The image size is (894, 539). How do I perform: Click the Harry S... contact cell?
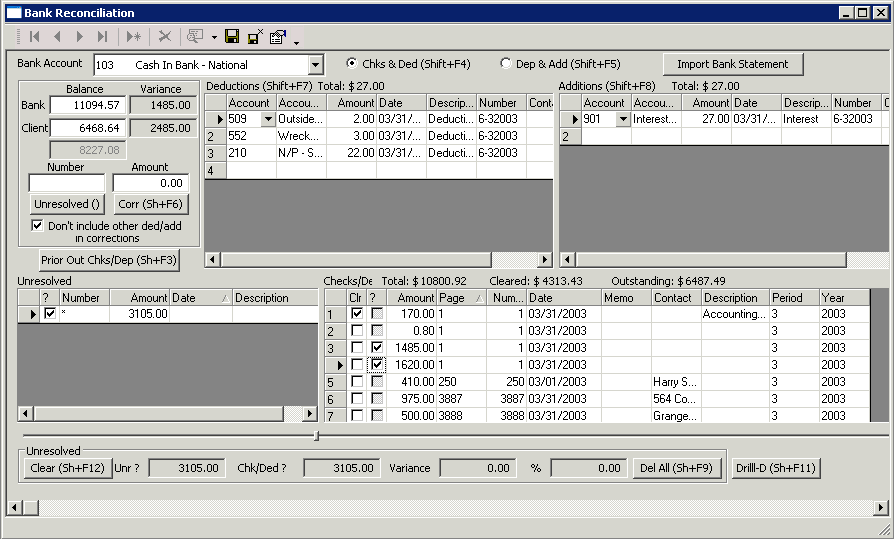676,382
